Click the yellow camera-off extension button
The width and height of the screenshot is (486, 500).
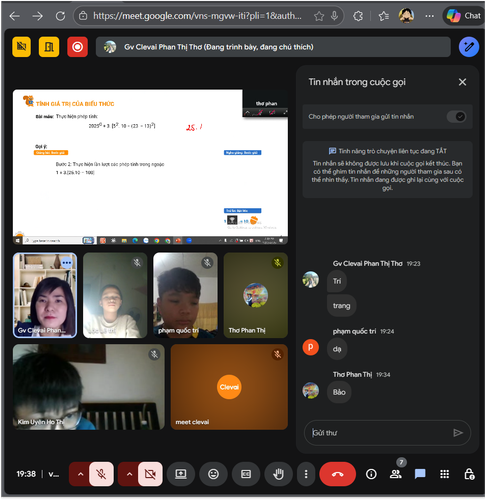pyautogui.click(x=22, y=47)
